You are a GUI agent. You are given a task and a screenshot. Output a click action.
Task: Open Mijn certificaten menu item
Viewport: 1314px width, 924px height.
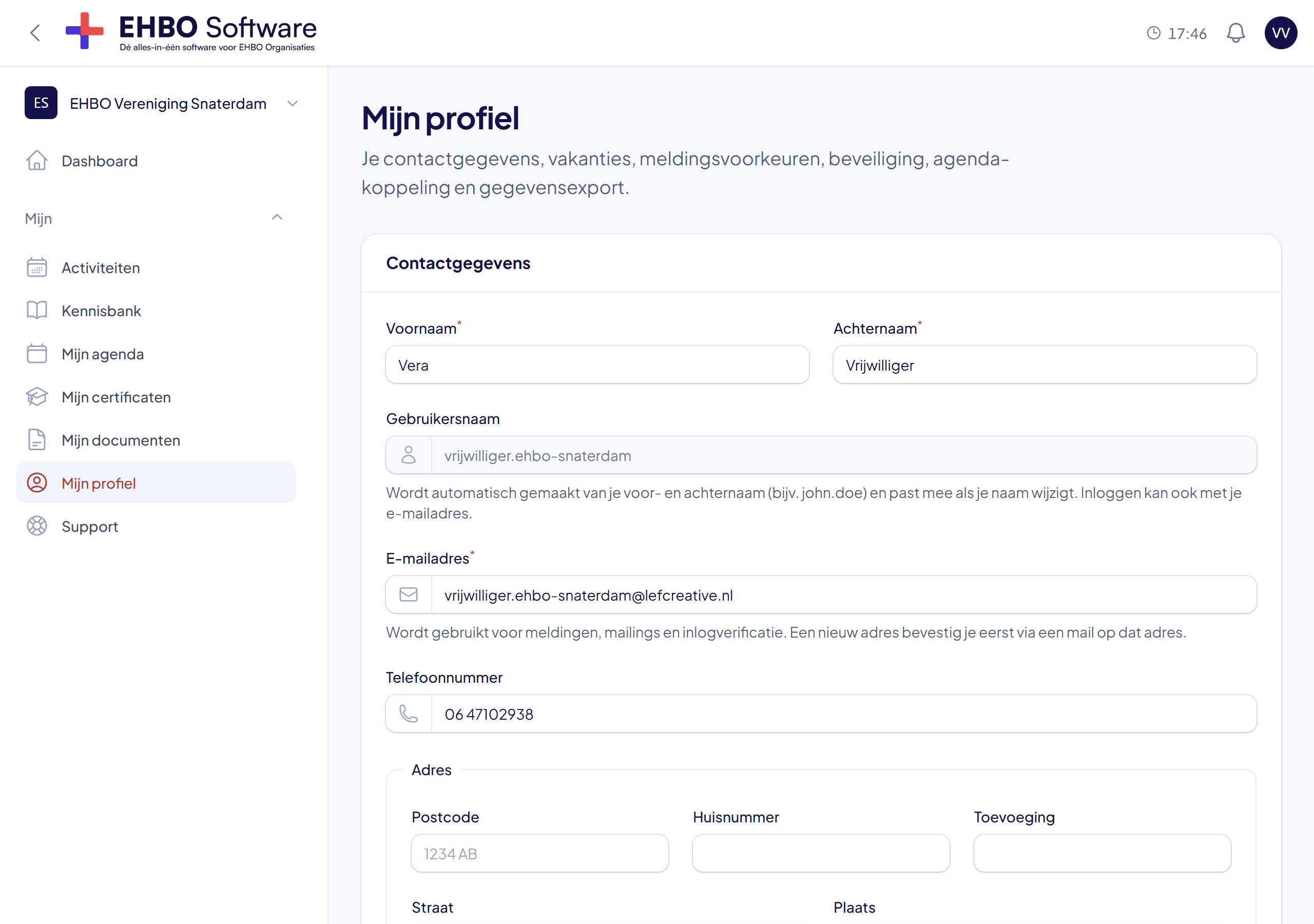[x=156, y=397]
